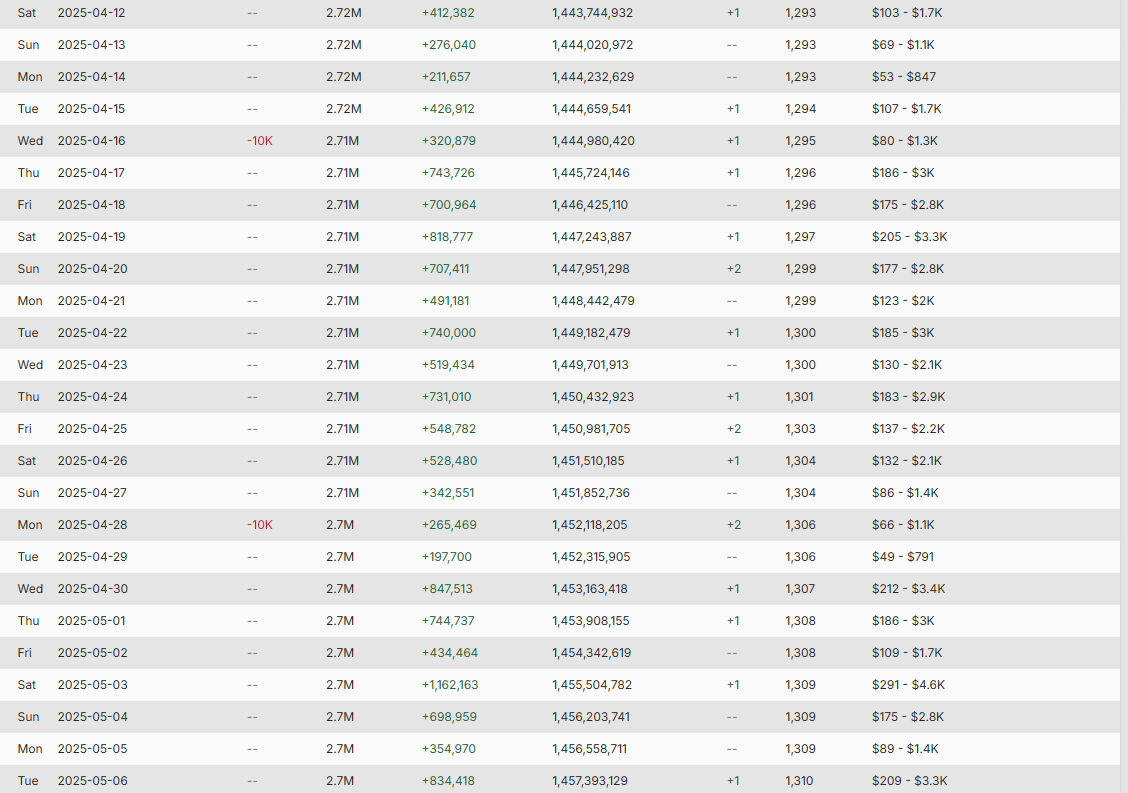Click total views 1,452,118,205

[x=590, y=525]
